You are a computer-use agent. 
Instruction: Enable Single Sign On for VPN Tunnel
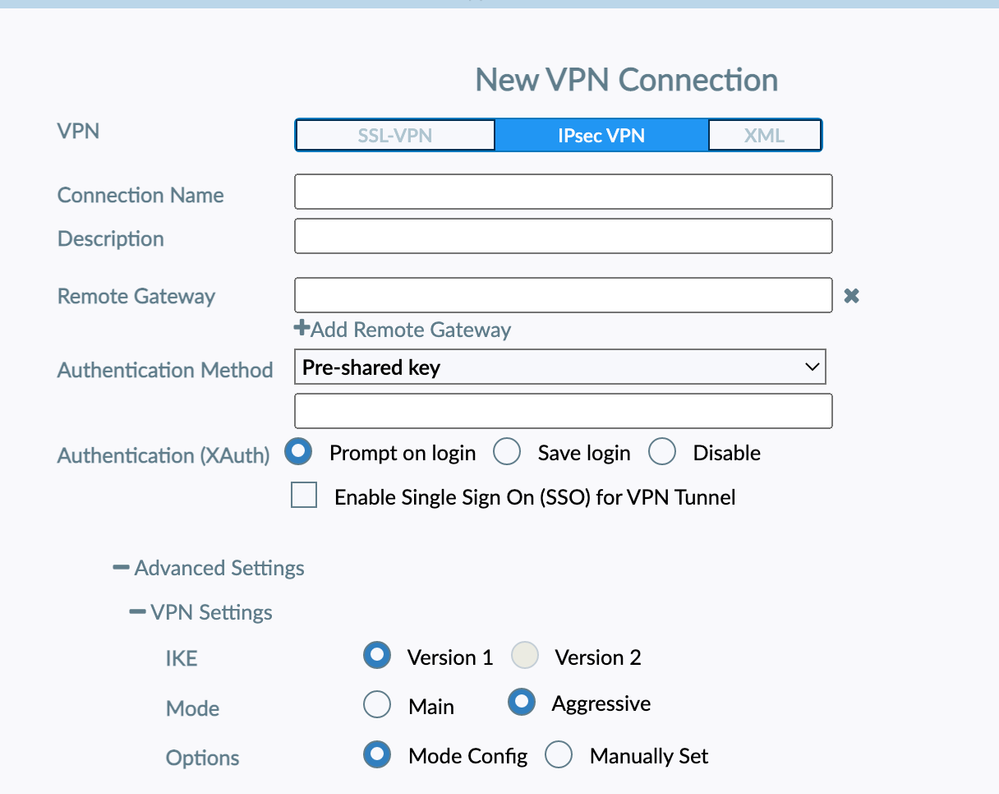click(304, 495)
